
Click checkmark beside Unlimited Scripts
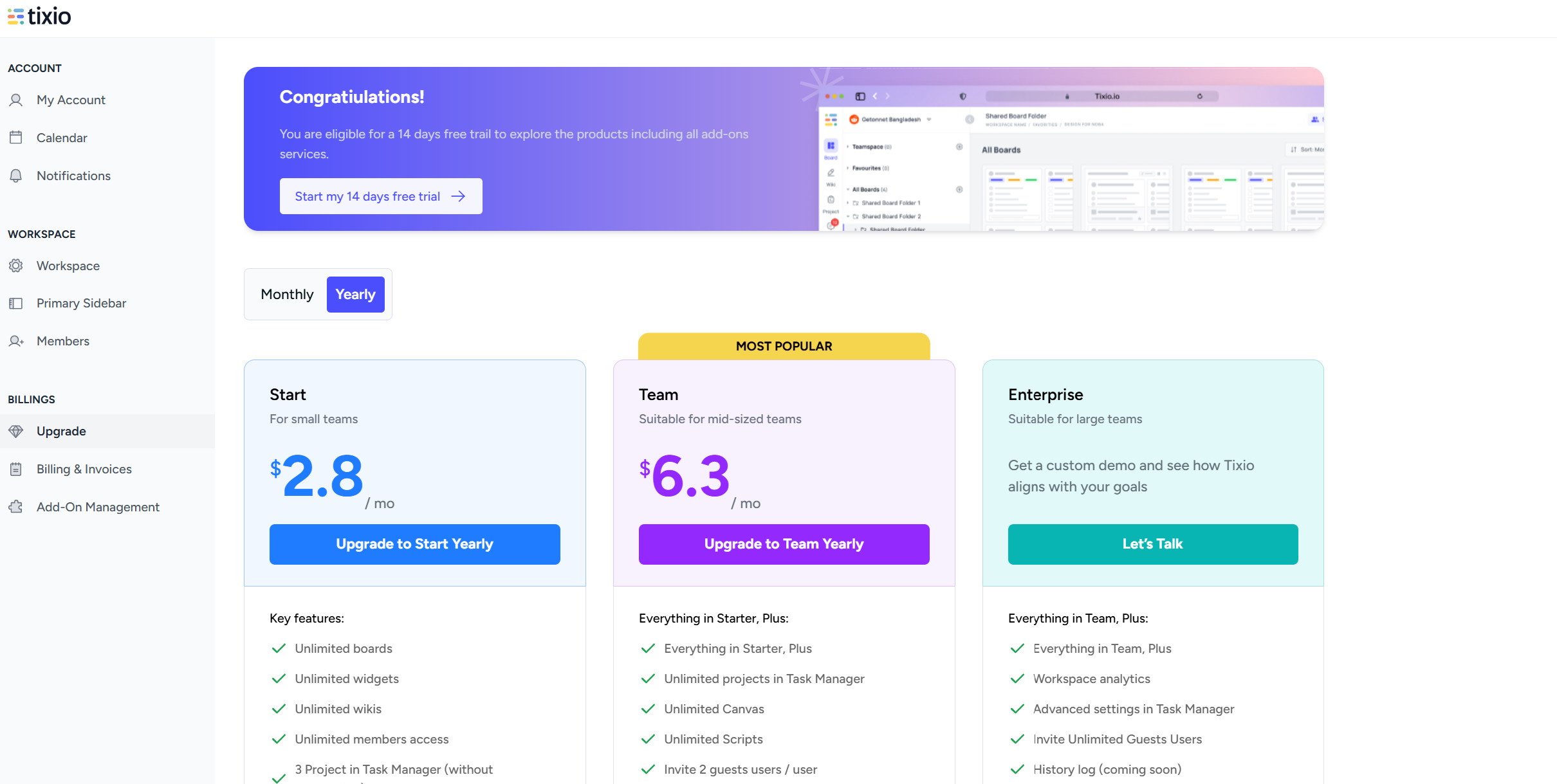pos(648,739)
